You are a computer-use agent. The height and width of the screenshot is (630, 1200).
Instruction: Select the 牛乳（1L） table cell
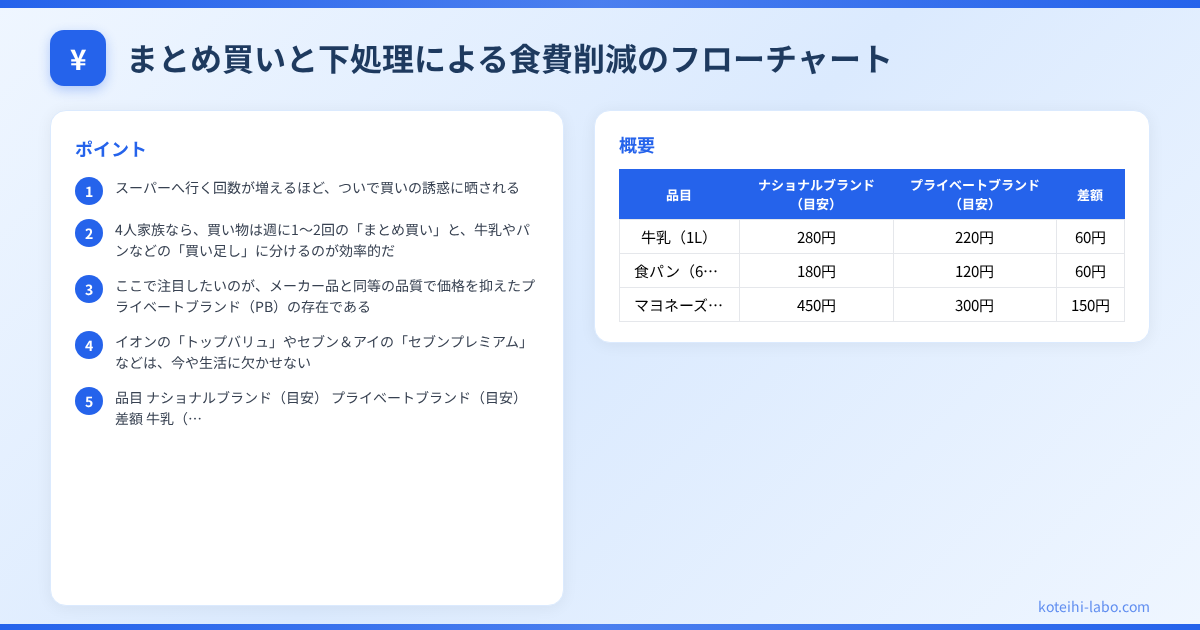click(679, 237)
